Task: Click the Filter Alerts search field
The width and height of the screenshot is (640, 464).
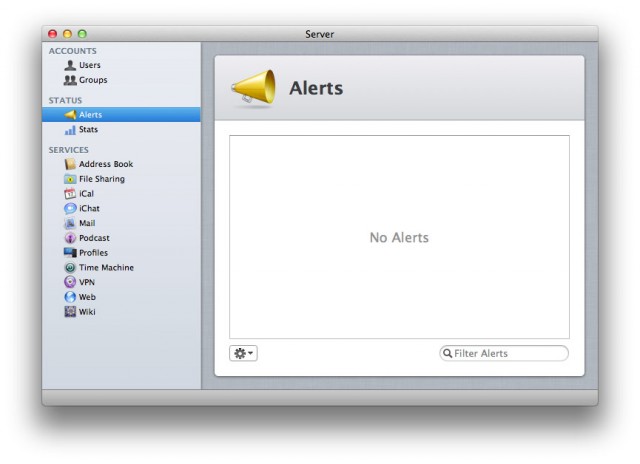Action: click(504, 353)
